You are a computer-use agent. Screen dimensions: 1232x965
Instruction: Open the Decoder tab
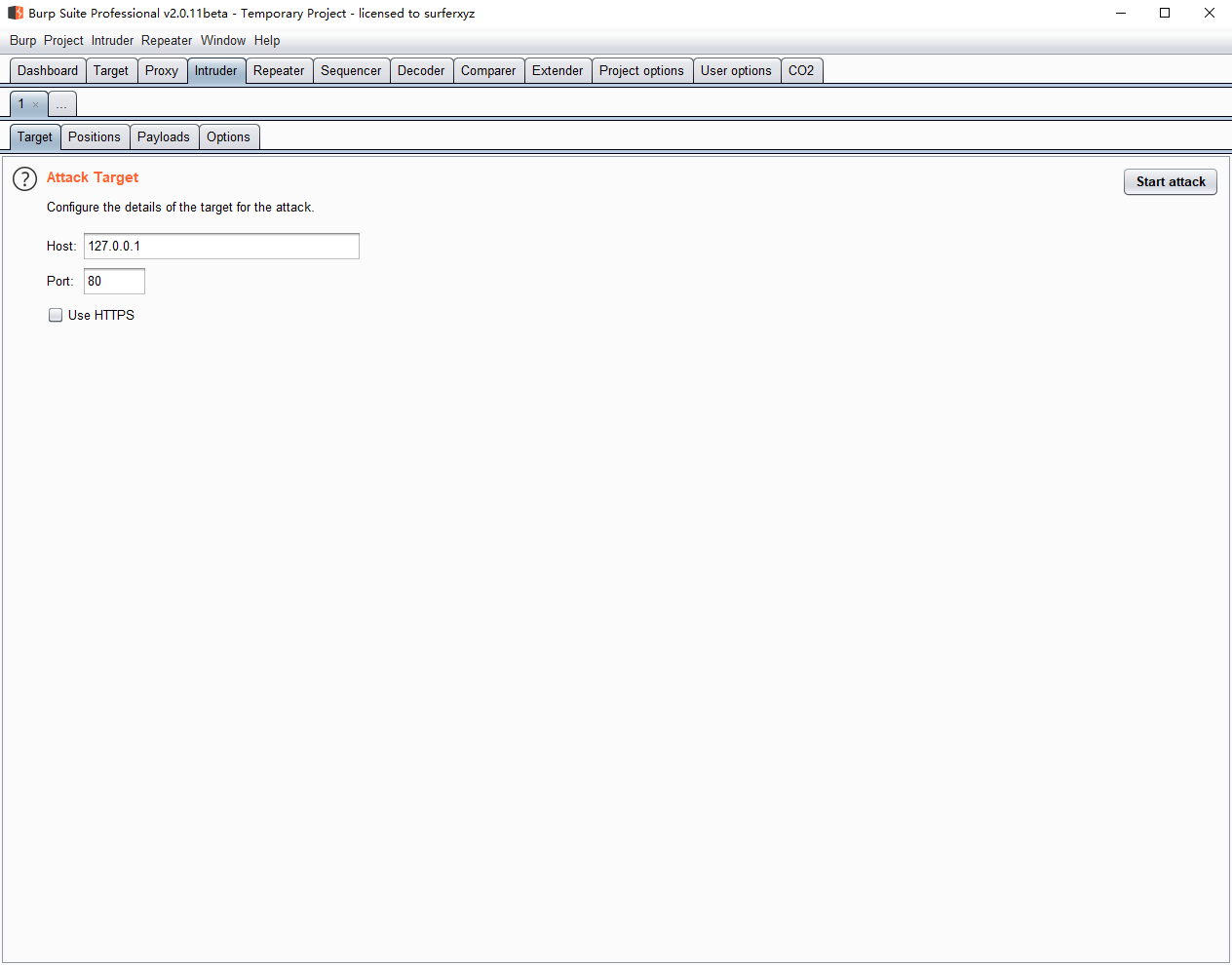[421, 70]
